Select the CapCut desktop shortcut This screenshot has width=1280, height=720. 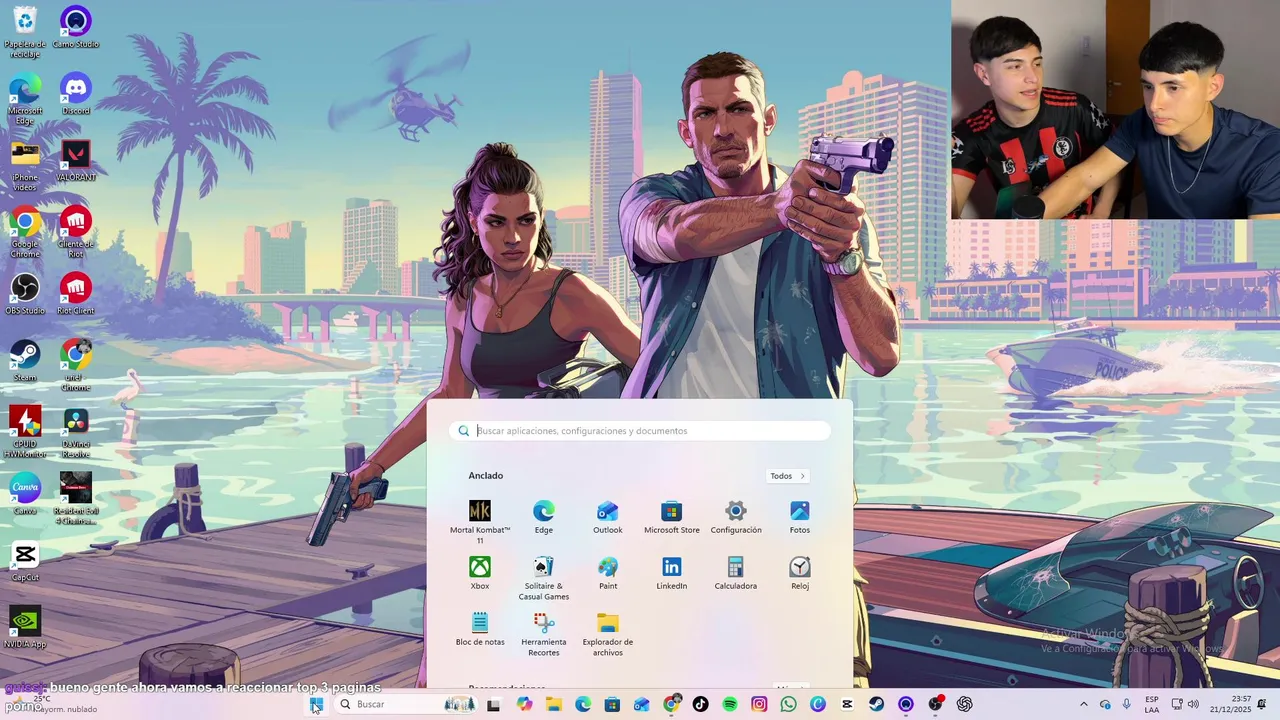pos(25,561)
